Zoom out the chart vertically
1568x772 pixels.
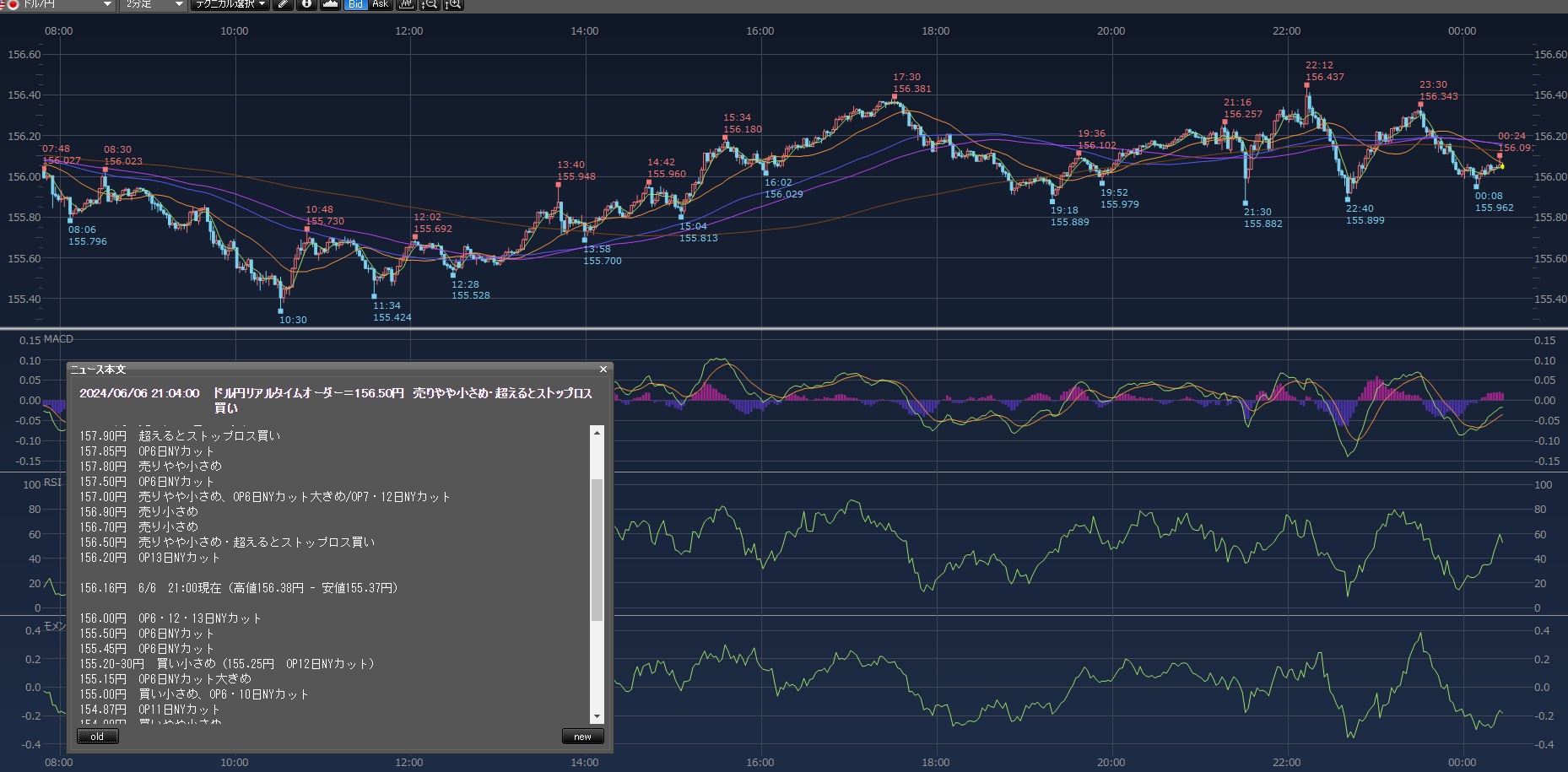pyautogui.click(x=430, y=4)
